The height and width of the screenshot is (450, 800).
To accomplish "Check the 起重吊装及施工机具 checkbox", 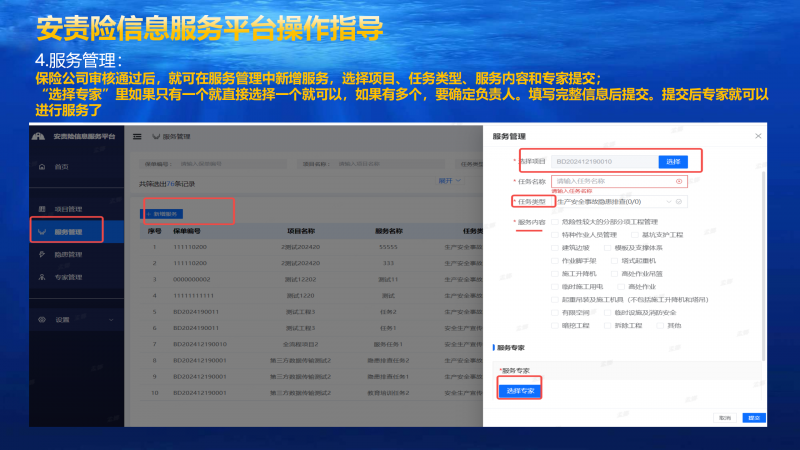I will [555, 299].
